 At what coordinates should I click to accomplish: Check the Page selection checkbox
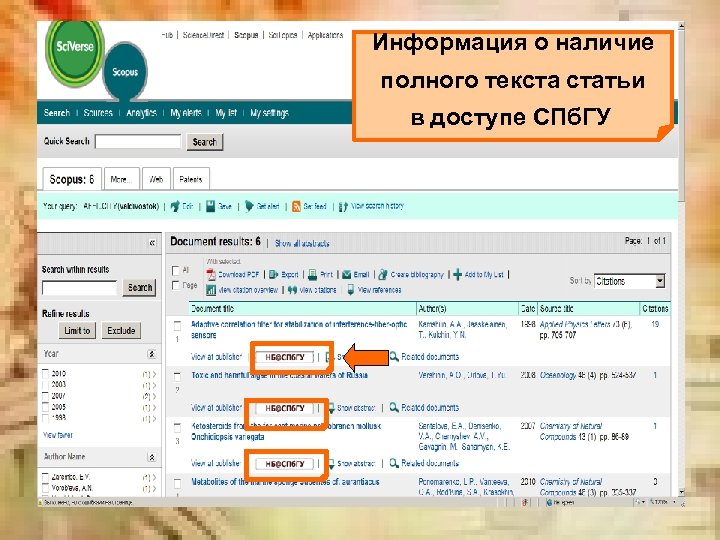pos(175,285)
